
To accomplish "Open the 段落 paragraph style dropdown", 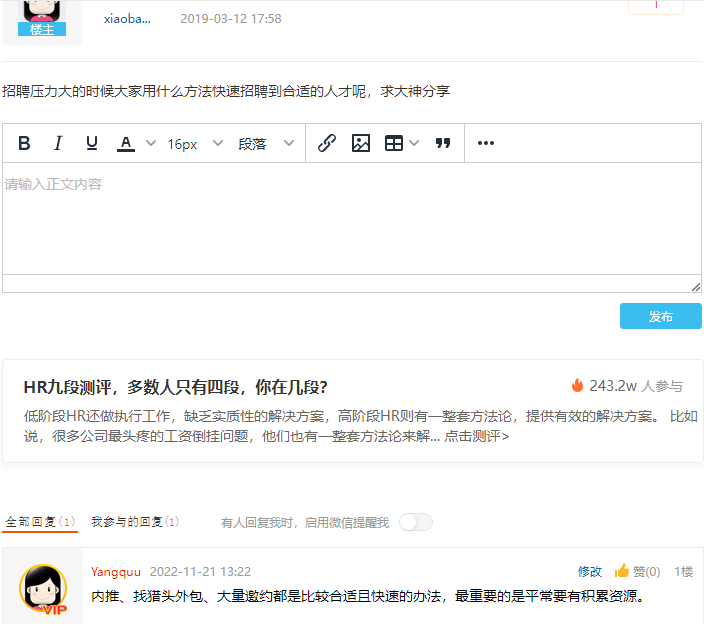I will 266,144.
